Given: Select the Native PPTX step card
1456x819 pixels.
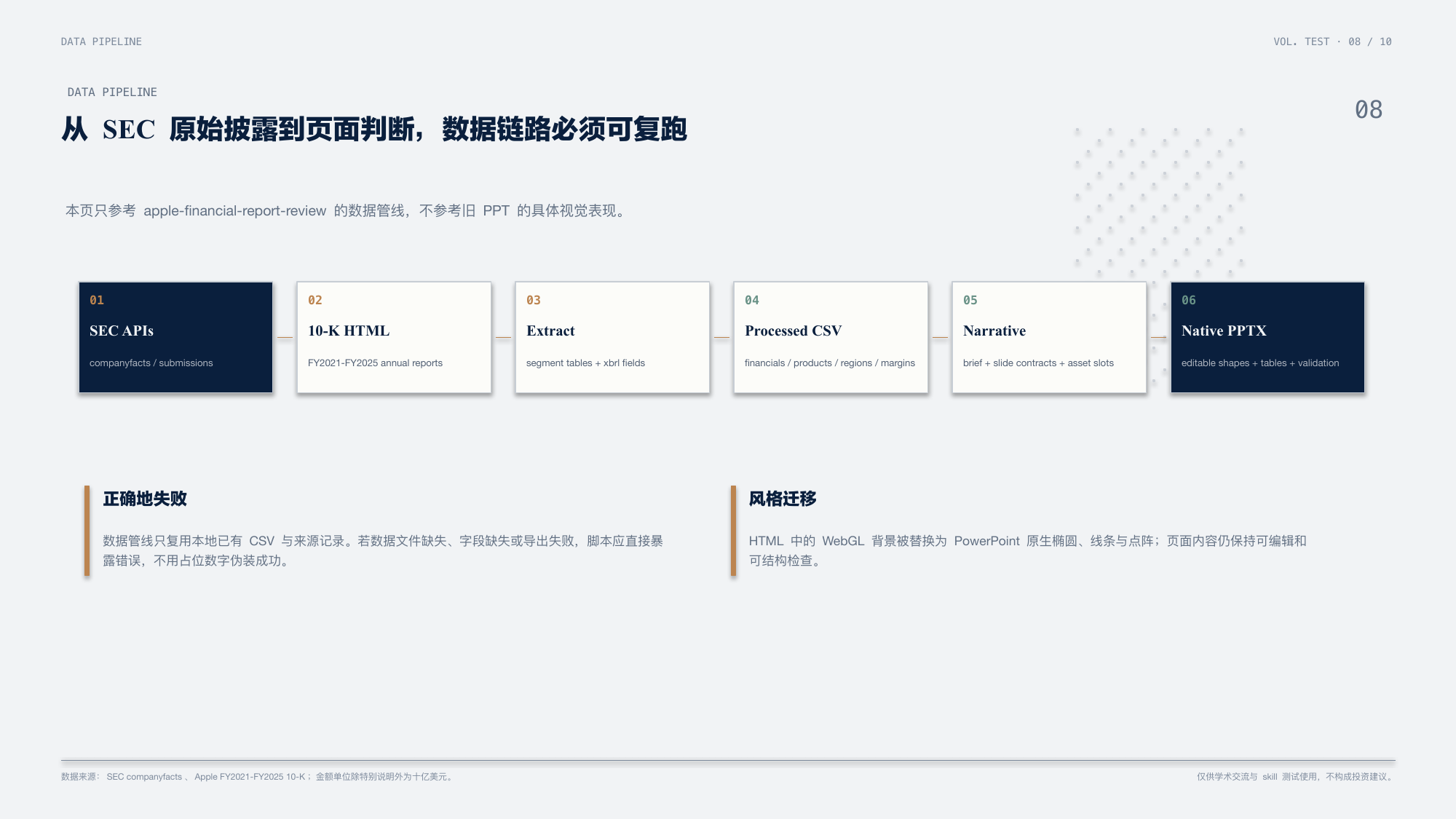Looking at the screenshot, I should [x=1267, y=337].
